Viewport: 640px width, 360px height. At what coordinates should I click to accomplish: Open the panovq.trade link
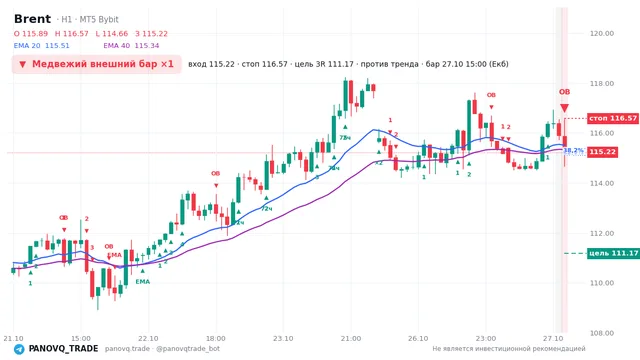(127, 349)
